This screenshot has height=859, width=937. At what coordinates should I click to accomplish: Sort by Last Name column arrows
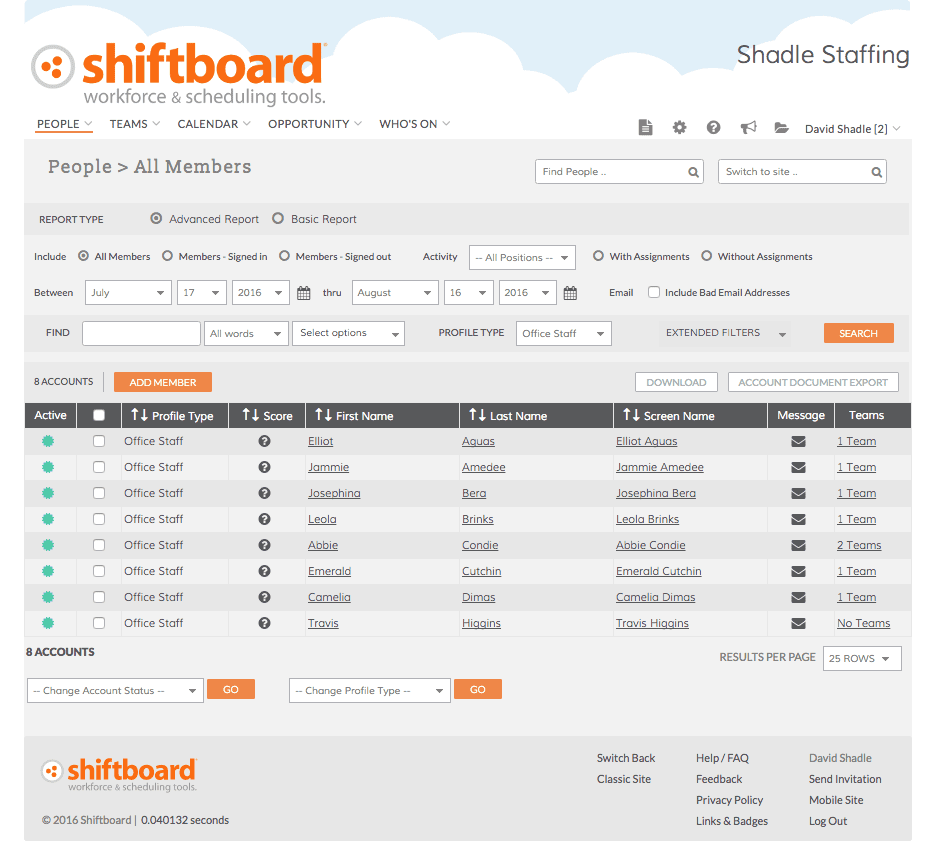click(477, 415)
